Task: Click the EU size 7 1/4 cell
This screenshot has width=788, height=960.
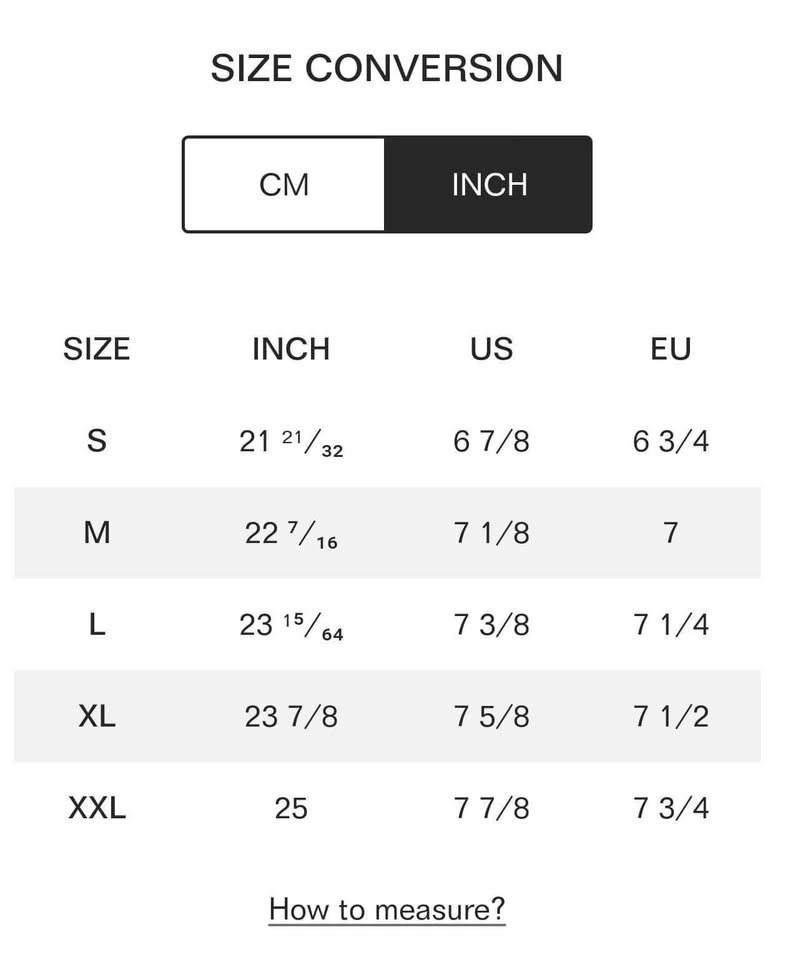Action: click(x=671, y=625)
